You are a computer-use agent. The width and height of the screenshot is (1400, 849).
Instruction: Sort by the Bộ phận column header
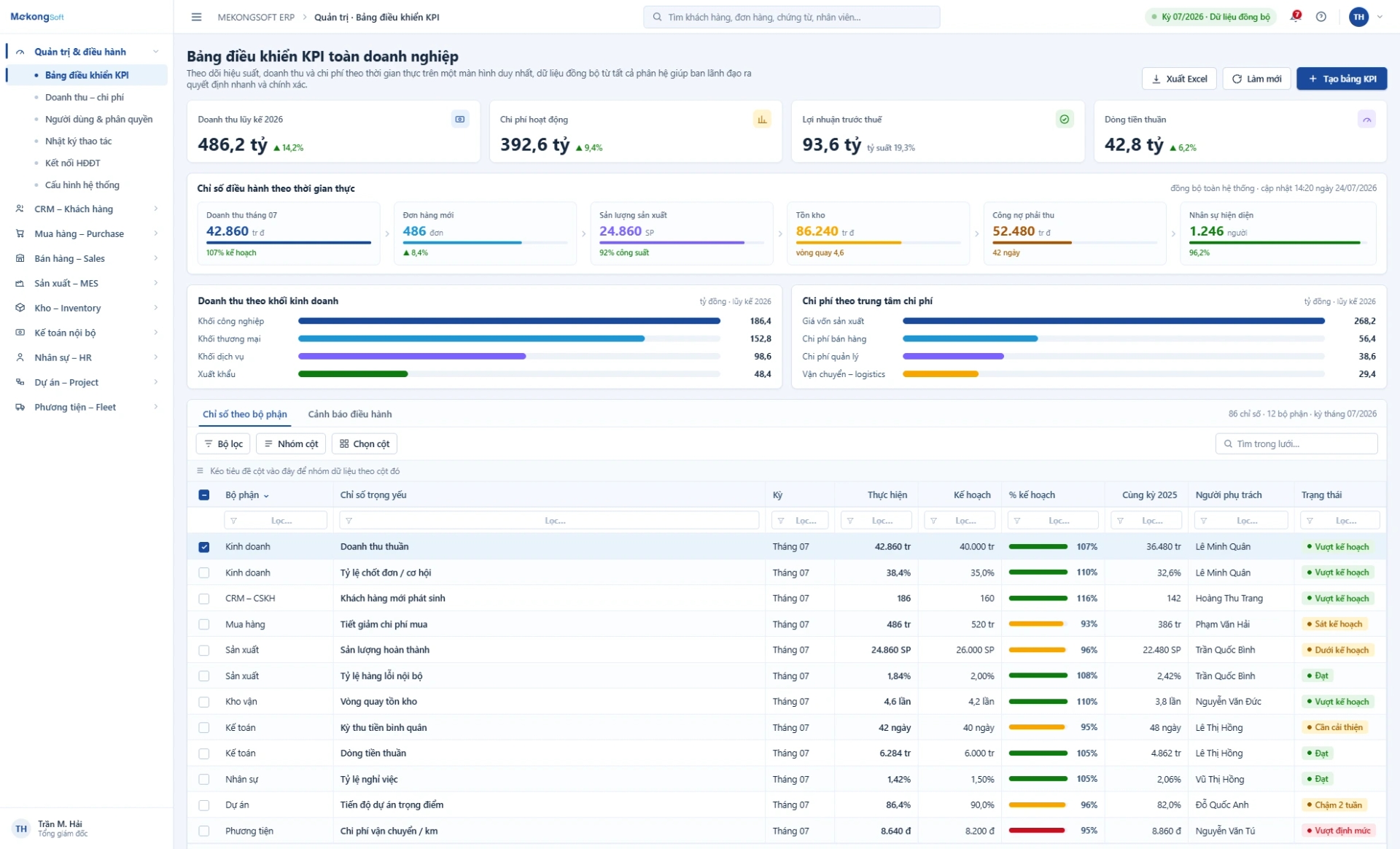[x=246, y=495]
